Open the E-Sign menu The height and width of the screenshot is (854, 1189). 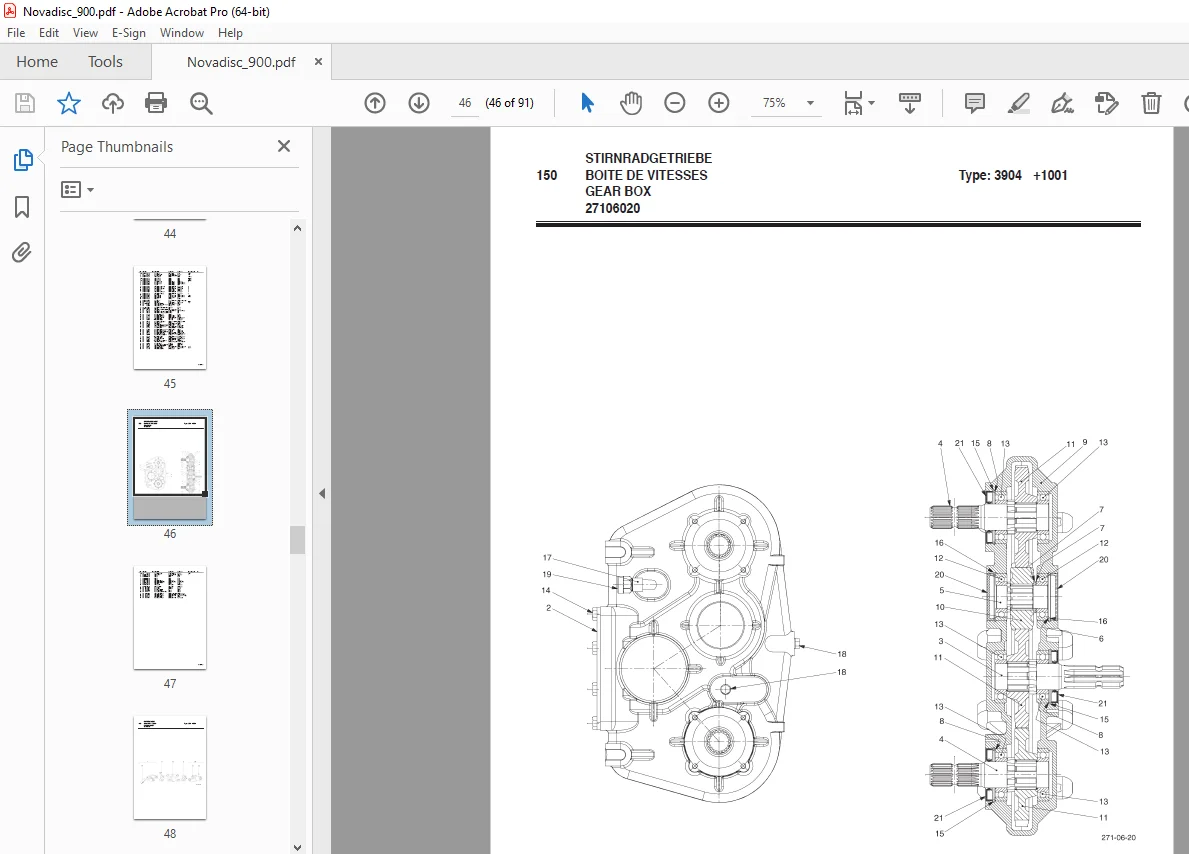coord(128,33)
